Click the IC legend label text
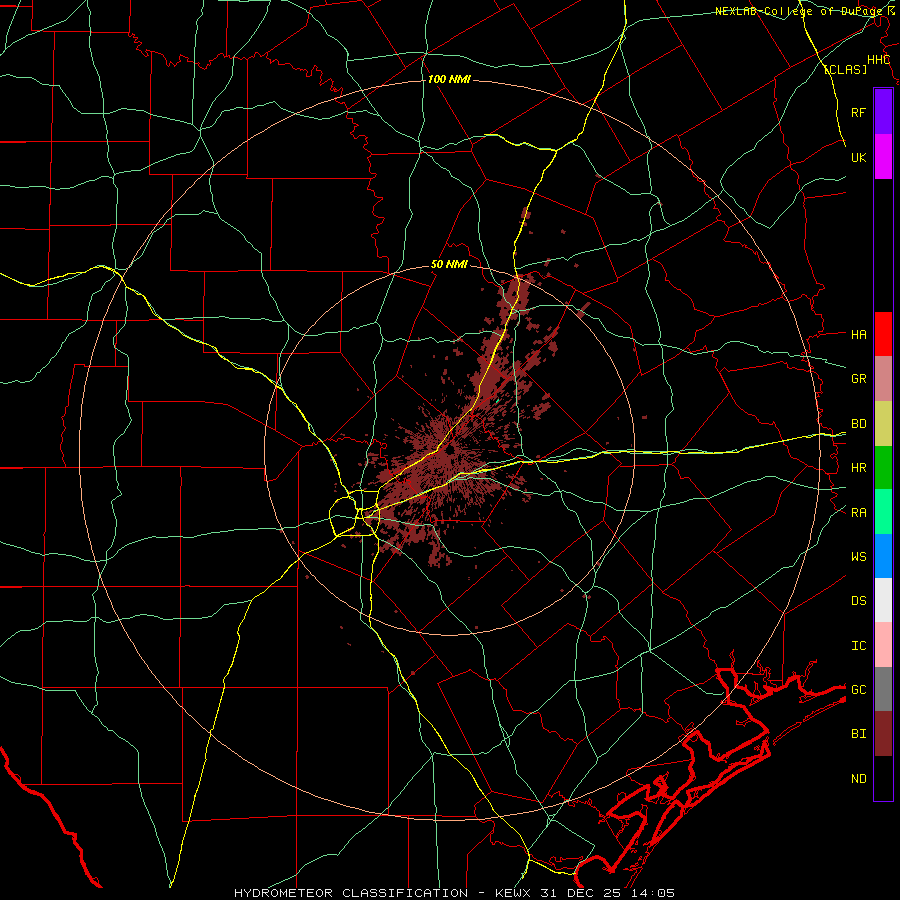This screenshot has height=900, width=900. (x=858, y=646)
